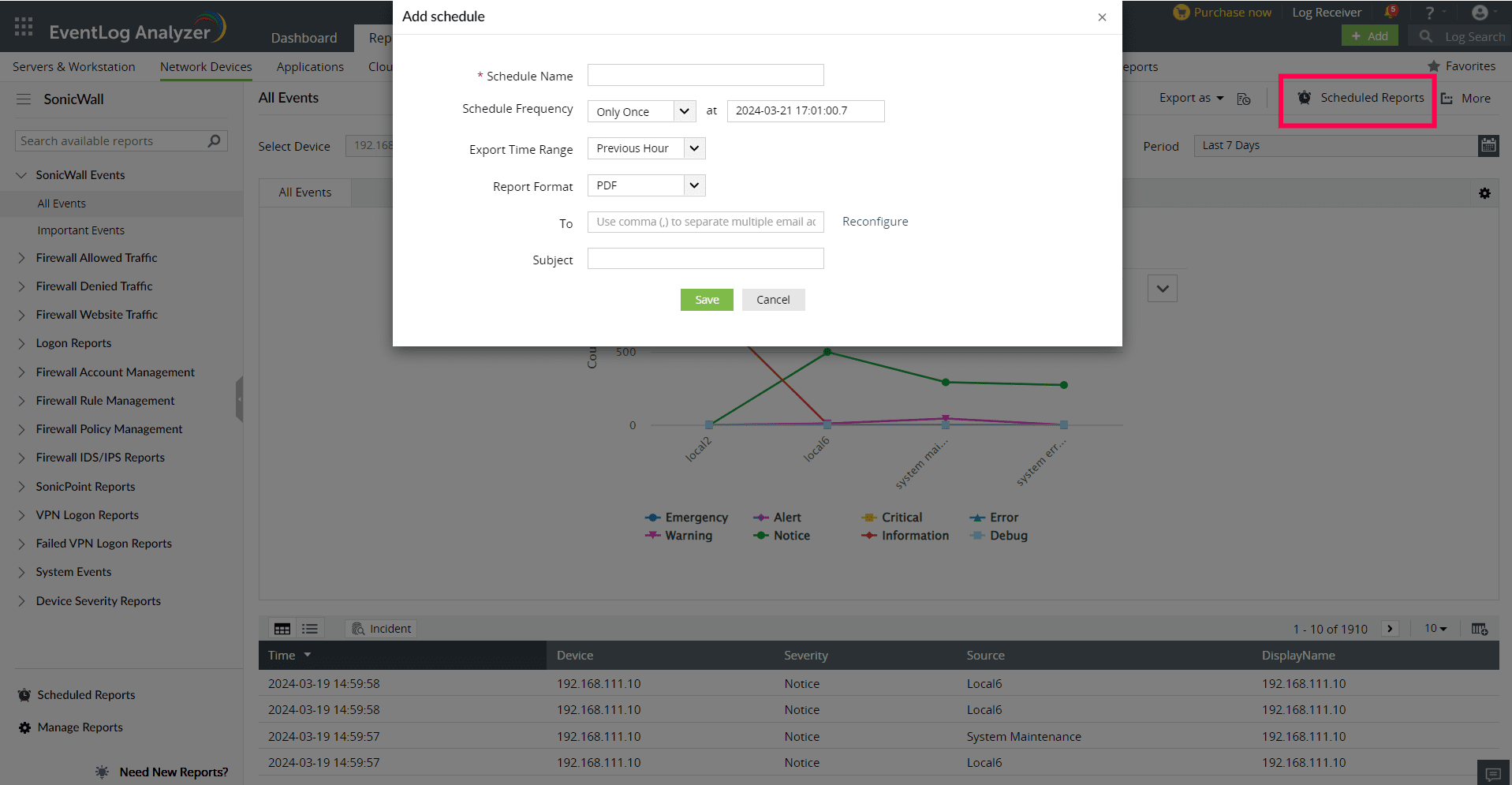This screenshot has height=785, width=1512.
Task: Open Manage Reports via its gear icon
Action: tap(23, 727)
